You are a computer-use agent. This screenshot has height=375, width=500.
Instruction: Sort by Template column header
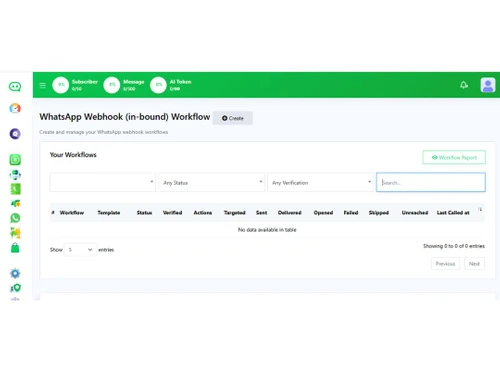[109, 213]
